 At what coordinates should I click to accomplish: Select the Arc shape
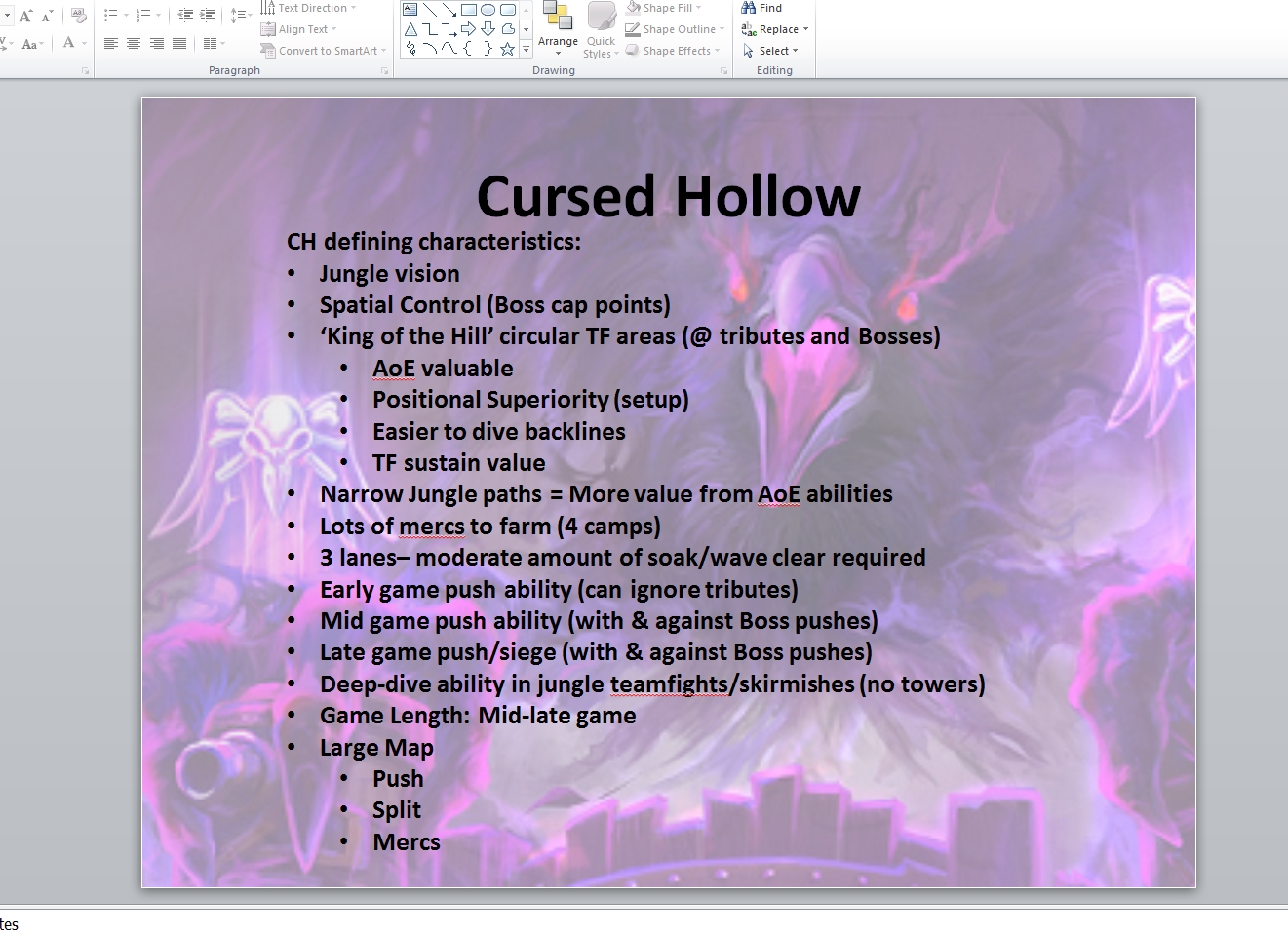click(x=430, y=49)
